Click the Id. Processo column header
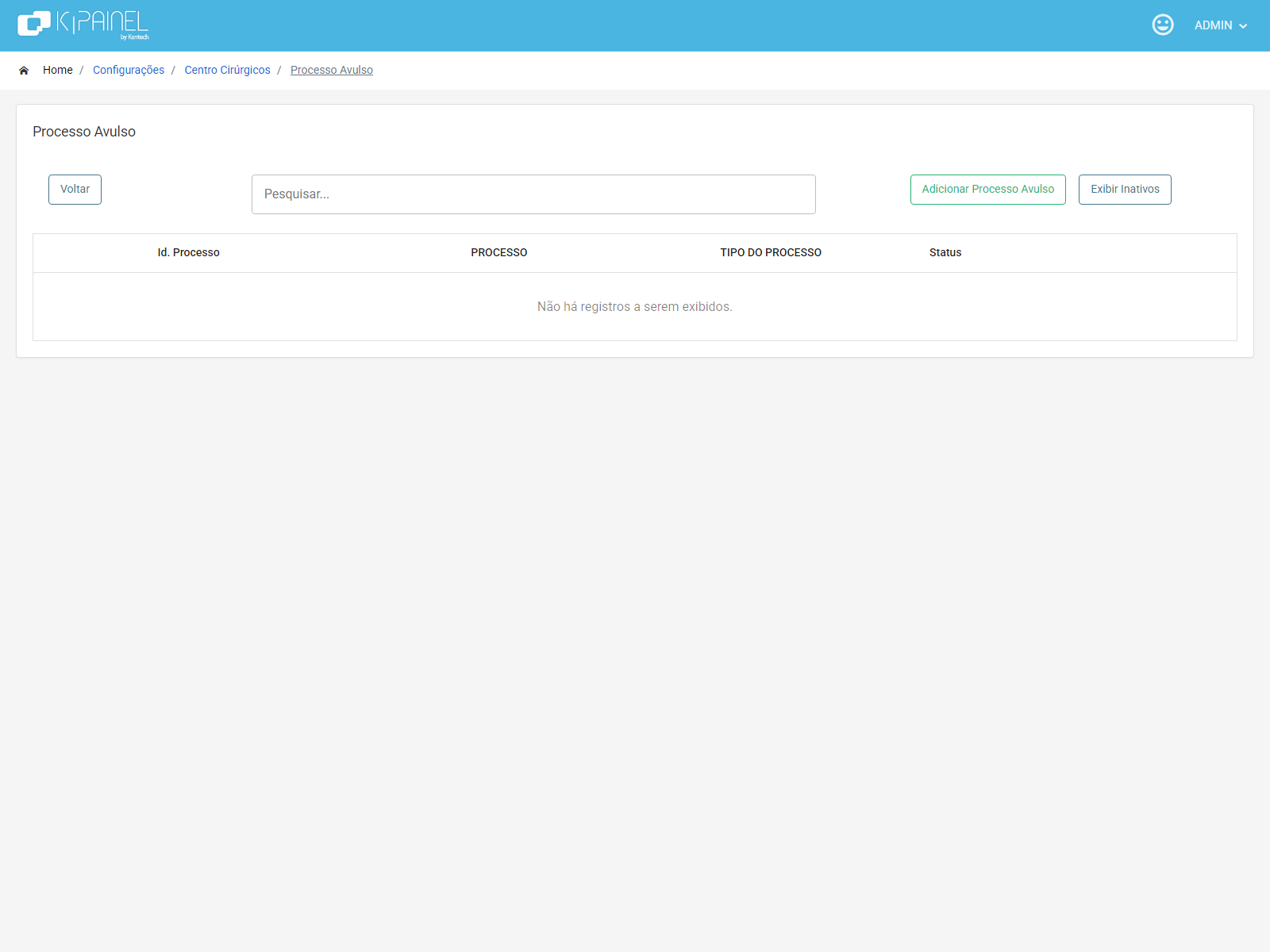This screenshot has width=1270, height=952. [x=188, y=252]
